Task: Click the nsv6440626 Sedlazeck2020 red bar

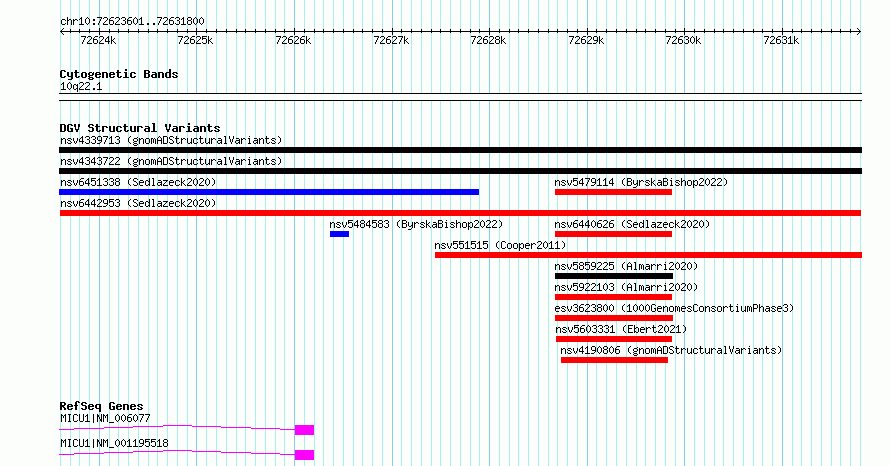Action: (614, 234)
